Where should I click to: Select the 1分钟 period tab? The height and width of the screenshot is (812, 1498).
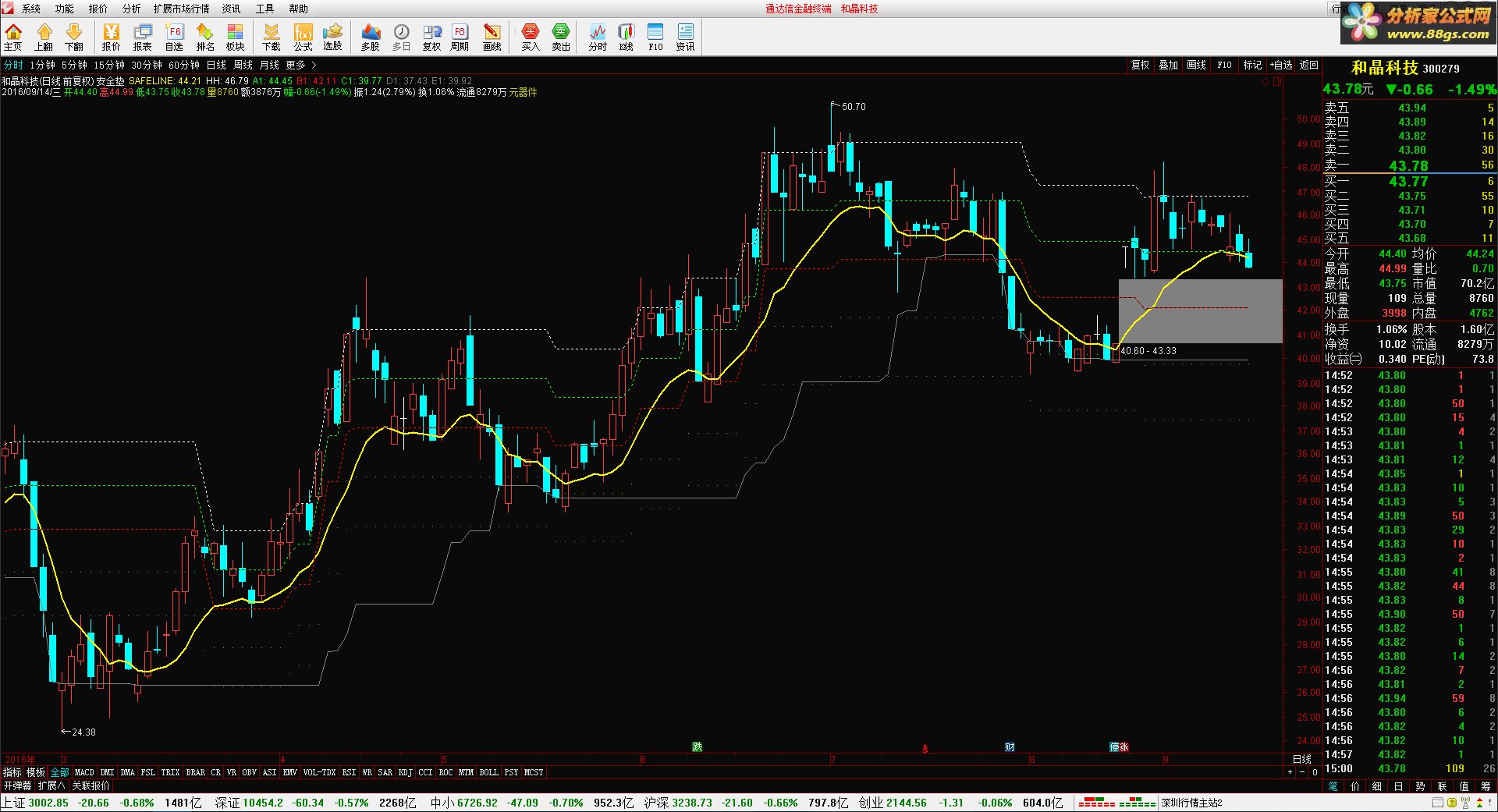point(42,66)
